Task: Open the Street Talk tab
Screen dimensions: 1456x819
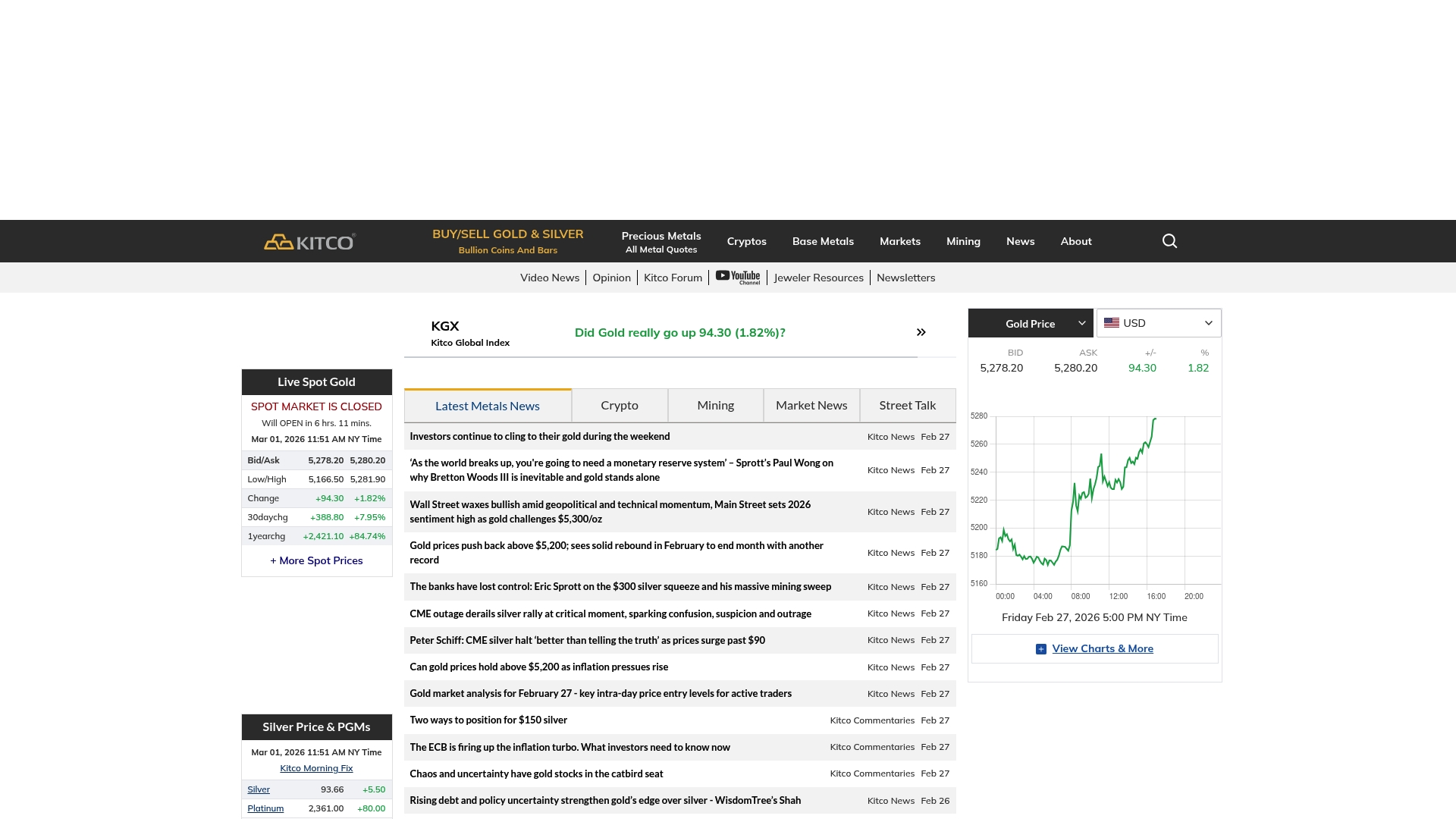Action: [x=907, y=405]
